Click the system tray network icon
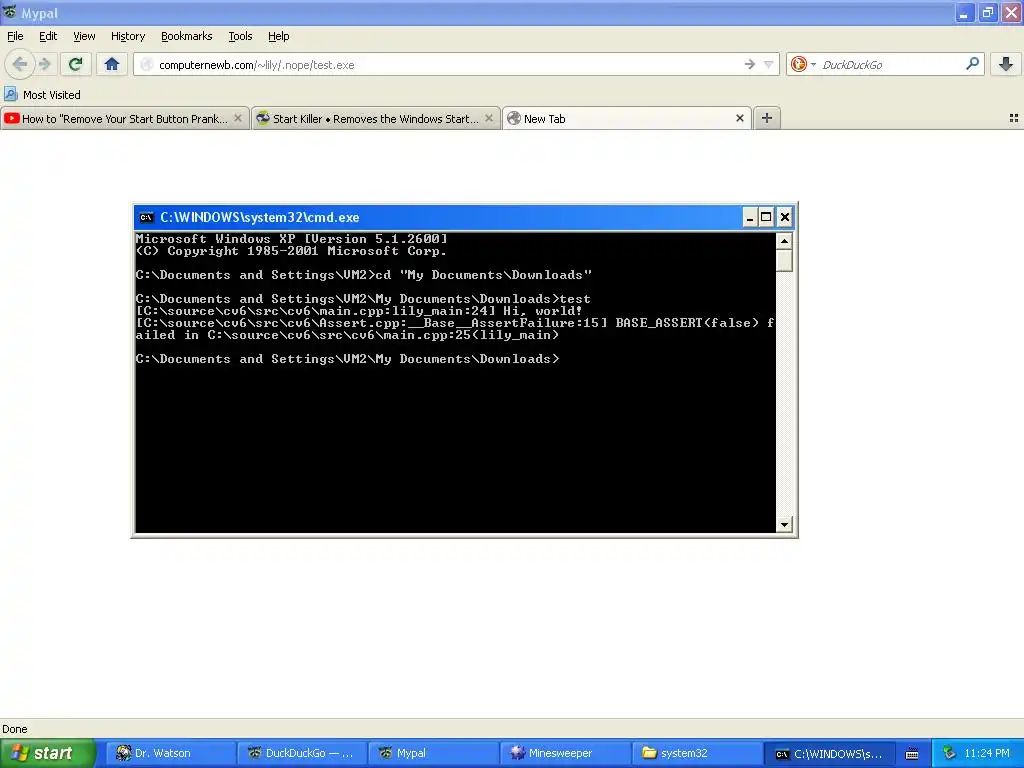This screenshot has height=768, width=1024. 950,753
